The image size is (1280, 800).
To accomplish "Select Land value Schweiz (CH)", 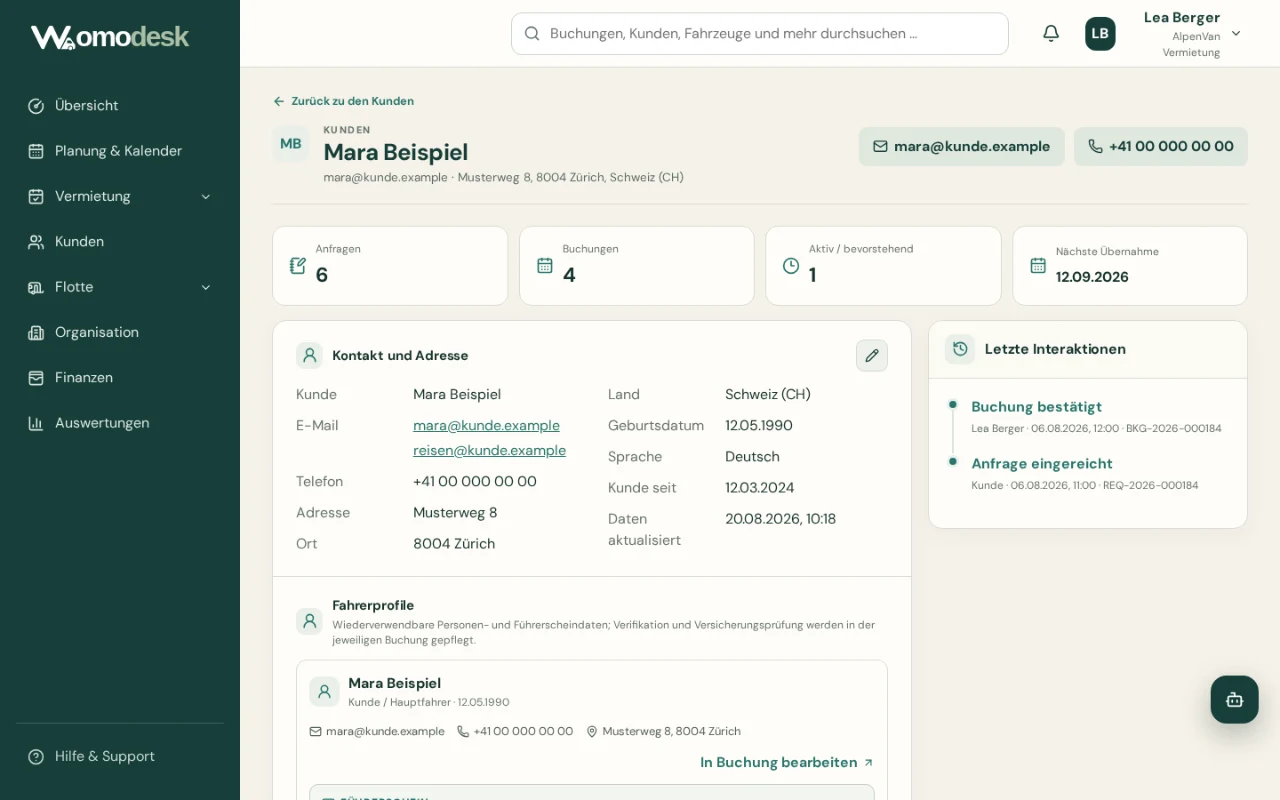I will (x=768, y=395).
